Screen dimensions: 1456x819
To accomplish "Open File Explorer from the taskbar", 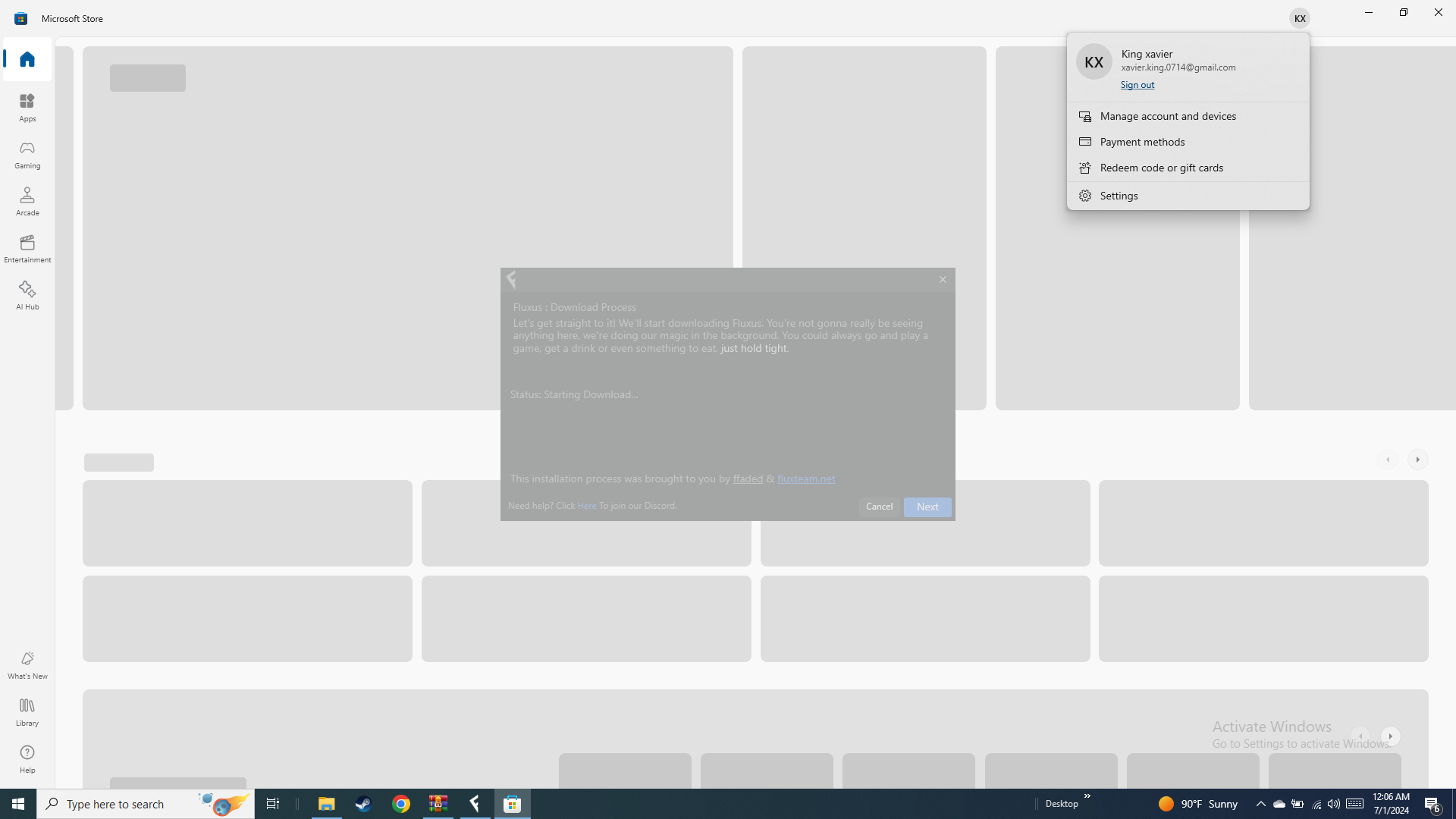I will (x=326, y=804).
